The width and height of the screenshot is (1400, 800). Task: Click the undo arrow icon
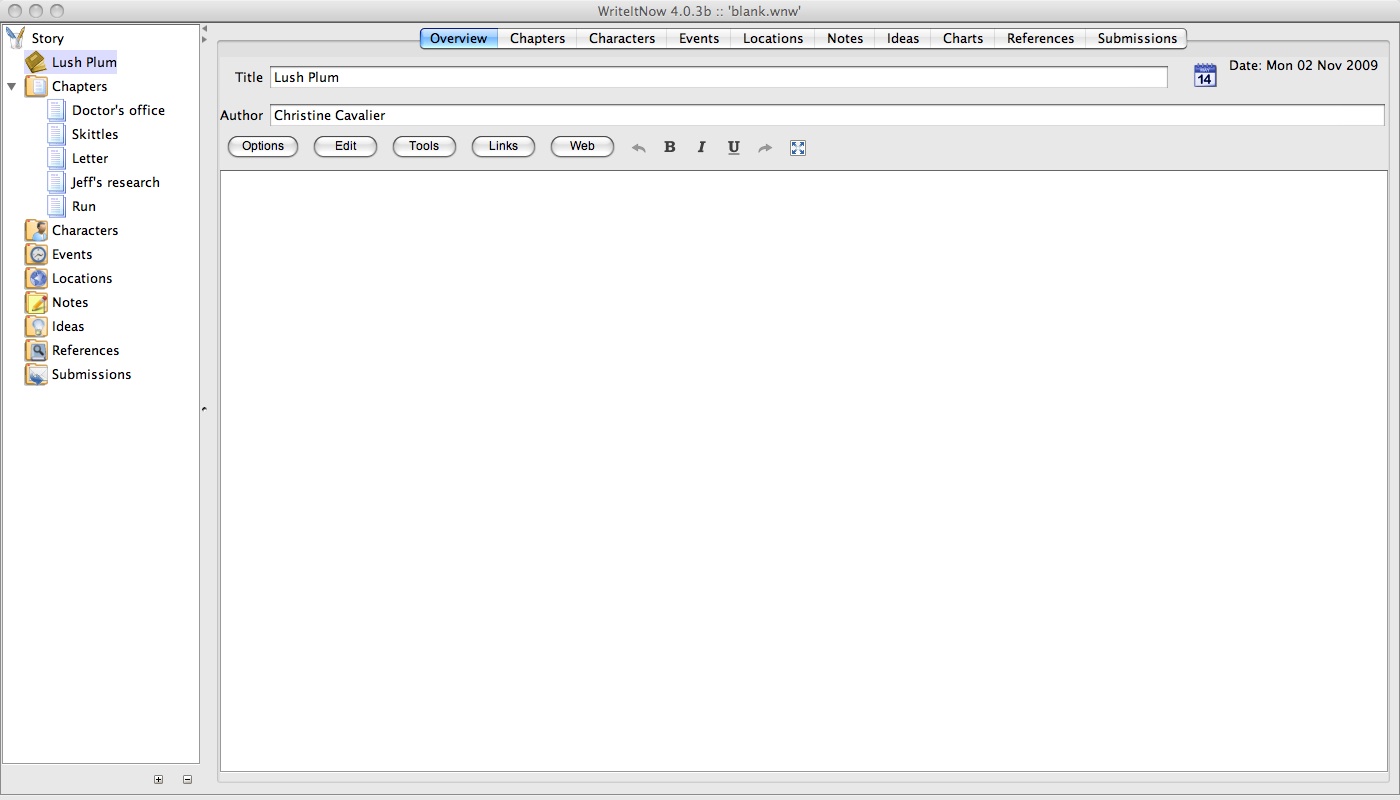(639, 148)
